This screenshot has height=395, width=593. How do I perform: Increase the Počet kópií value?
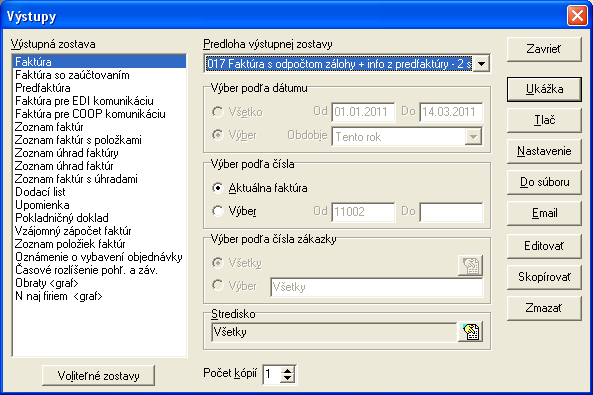tap(288, 371)
